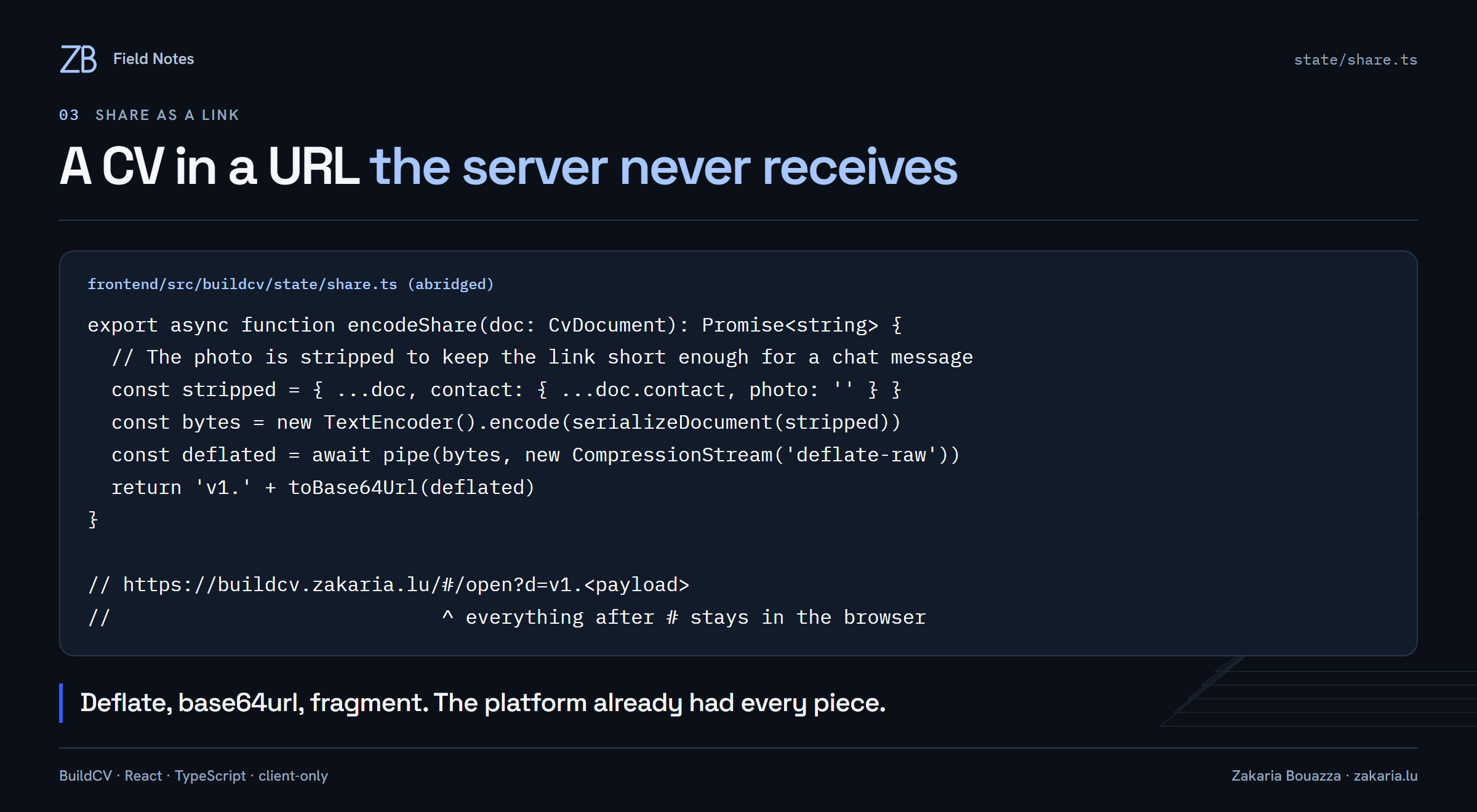The height and width of the screenshot is (812, 1477).
Task: Click the quote 'Deflate, base64url, fragment.'
Action: [x=254, y=703]
